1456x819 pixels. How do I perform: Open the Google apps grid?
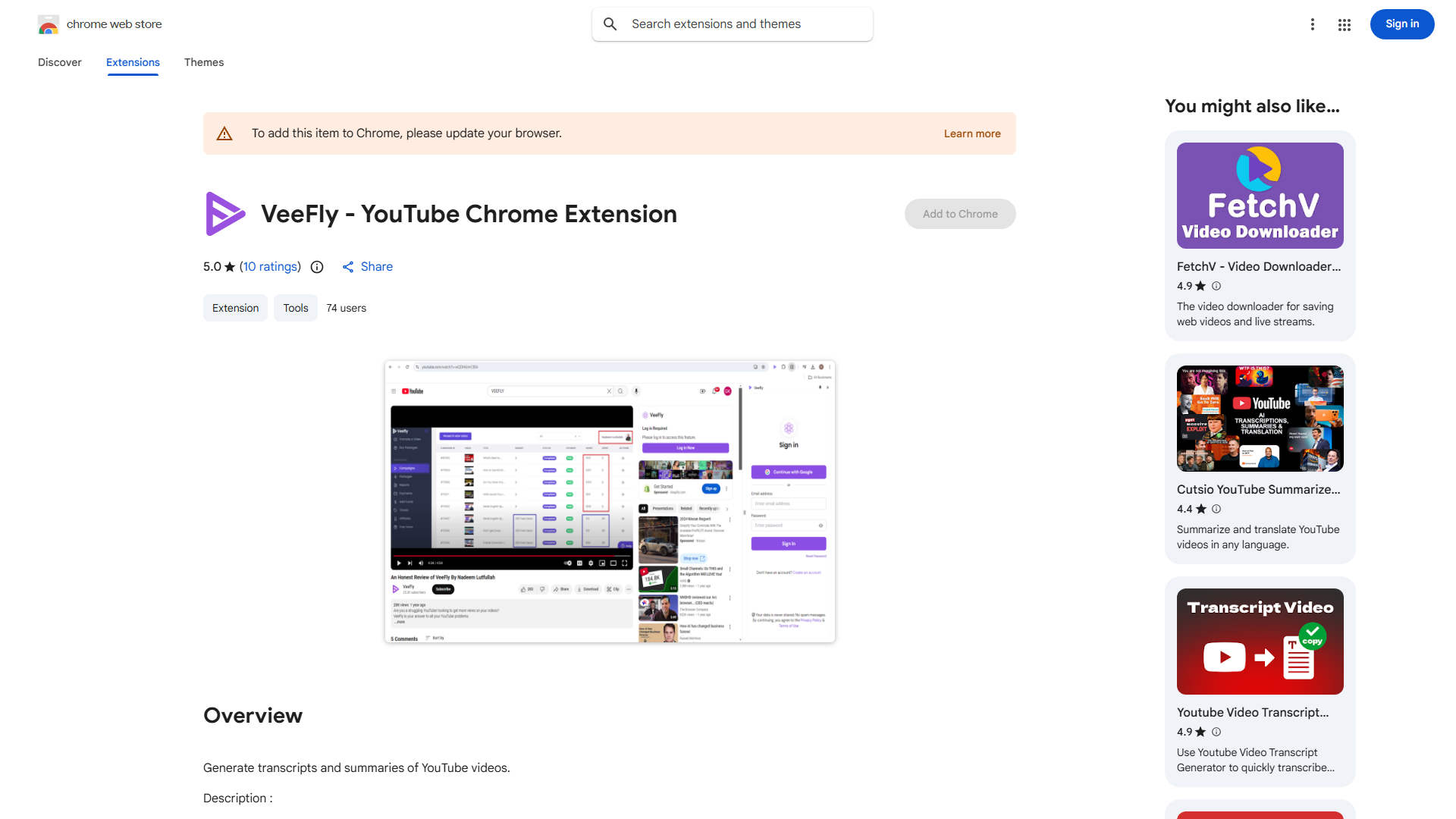click(1344, 24)
